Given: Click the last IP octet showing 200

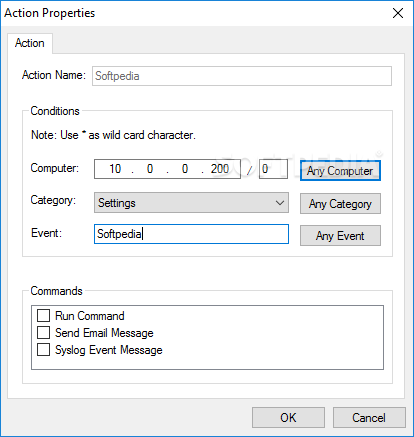Looking at the screenshot, I should coord(220,169).
